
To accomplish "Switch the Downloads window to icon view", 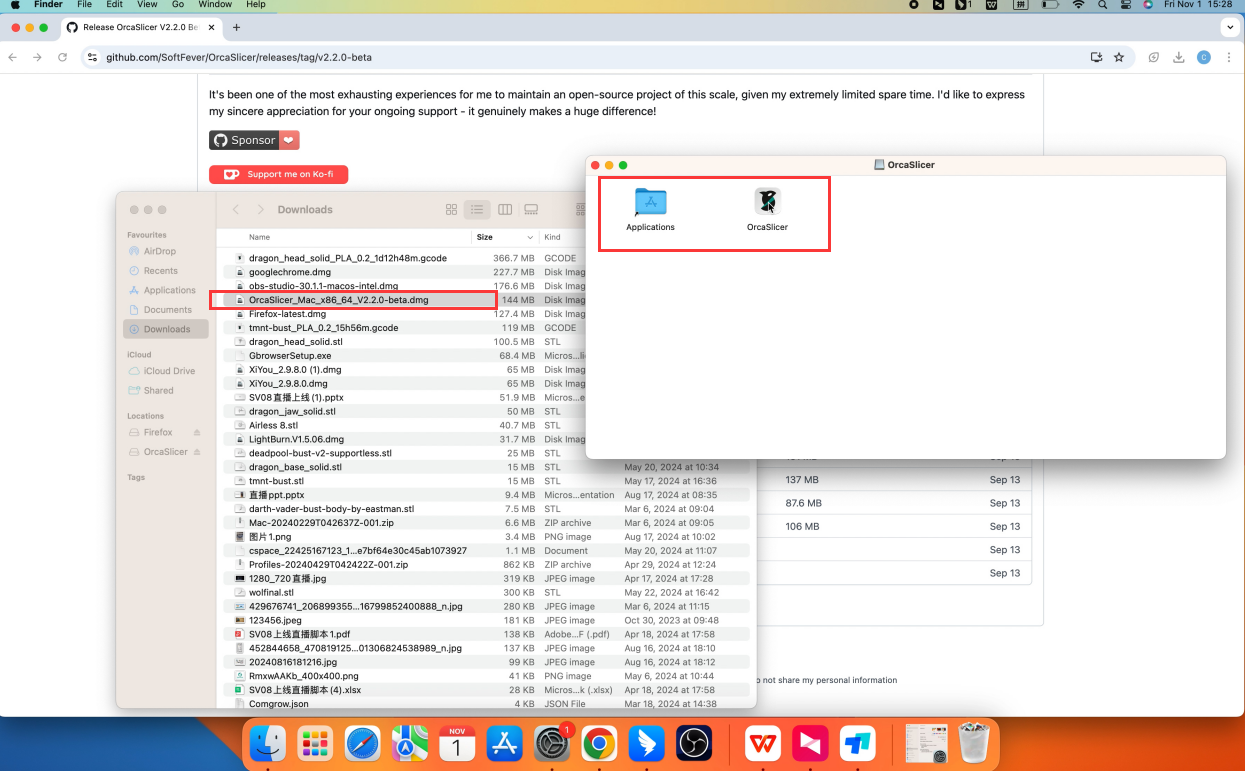I will pos(451,209).
